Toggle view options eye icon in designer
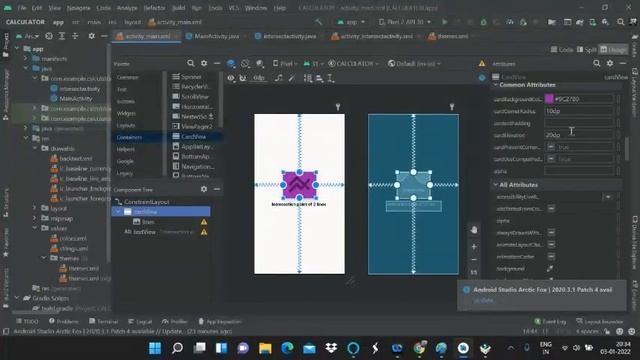Screen dimensions: 640x360 [x=231, y=78]
